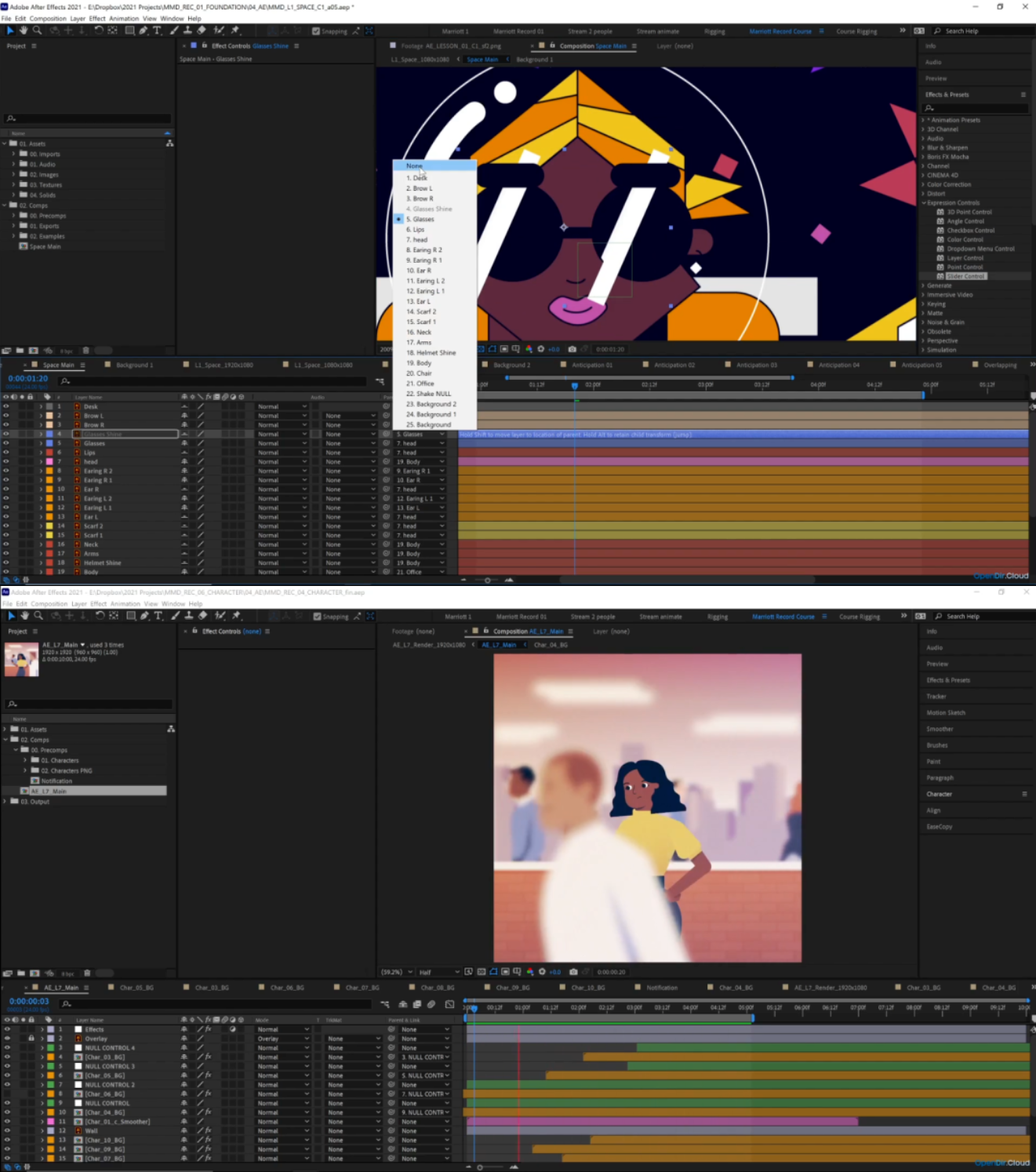This screenshot has width=1036, height=1172.
Task: Choose 7. head in parent layer popup list
Action: (x=434, y=239)
